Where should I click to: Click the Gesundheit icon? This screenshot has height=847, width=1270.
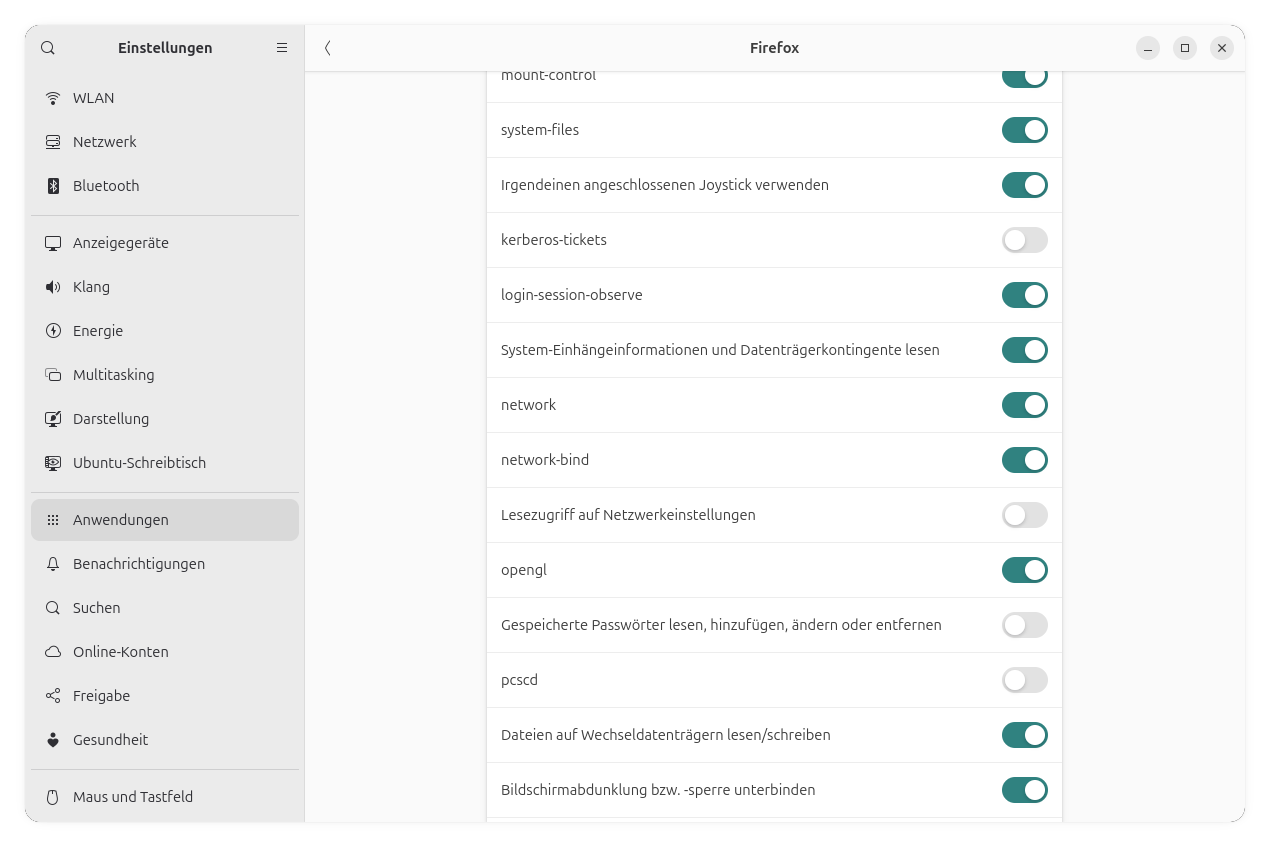(53, 740)
